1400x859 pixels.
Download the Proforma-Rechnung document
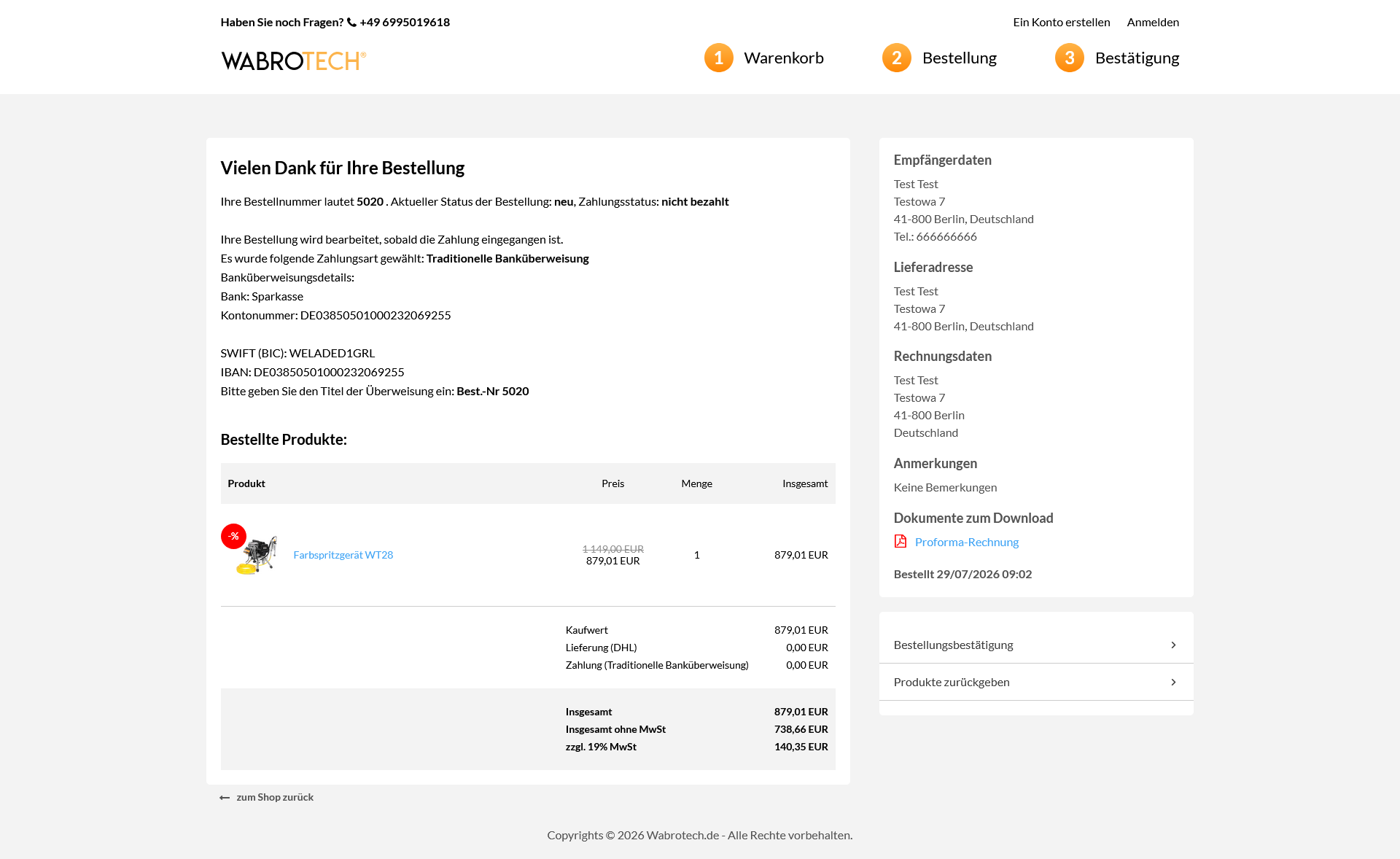(966, 542)
